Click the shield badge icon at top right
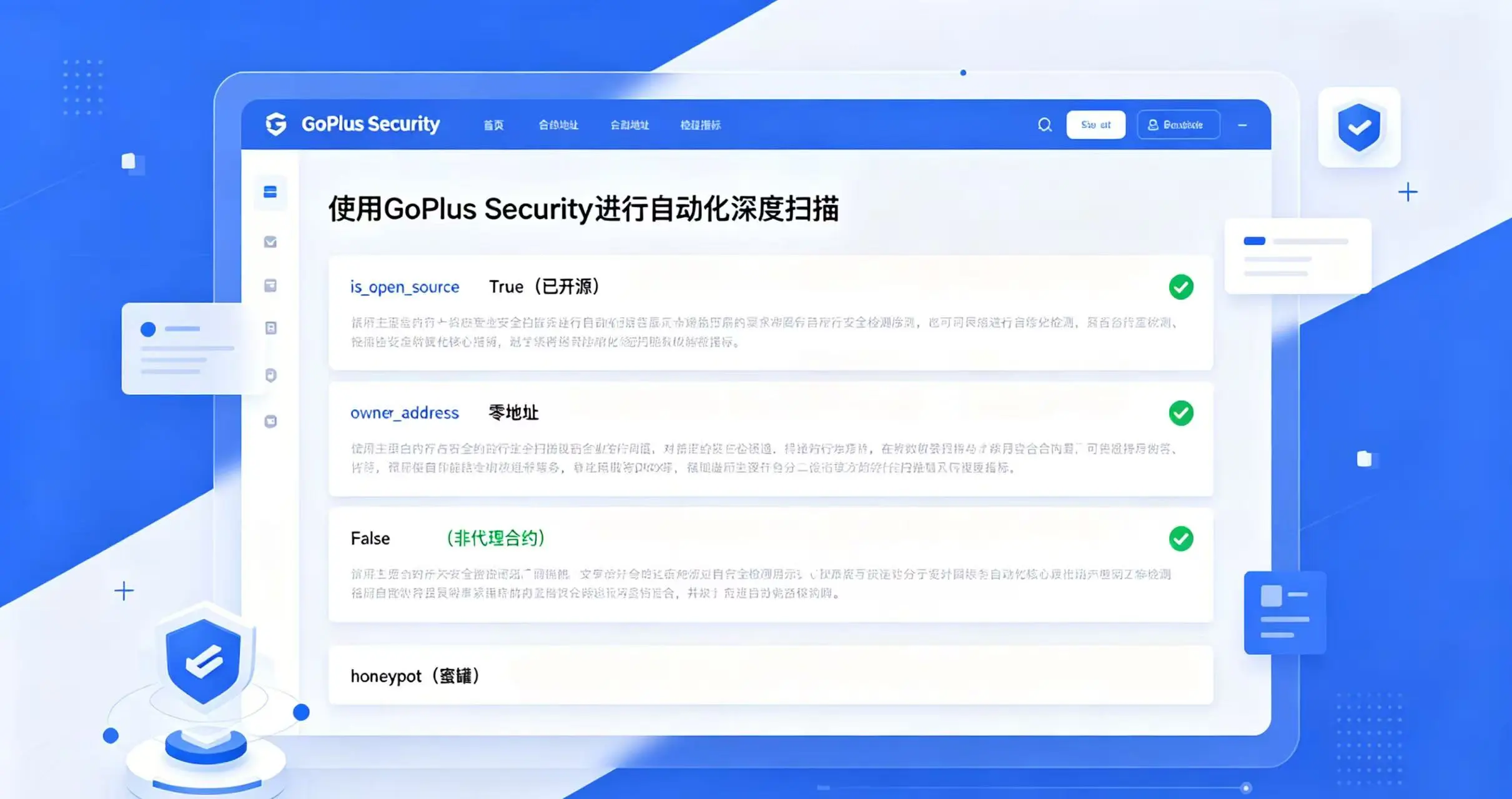1512x799 pixels. pyautogui.click(x=1359, y=127)
